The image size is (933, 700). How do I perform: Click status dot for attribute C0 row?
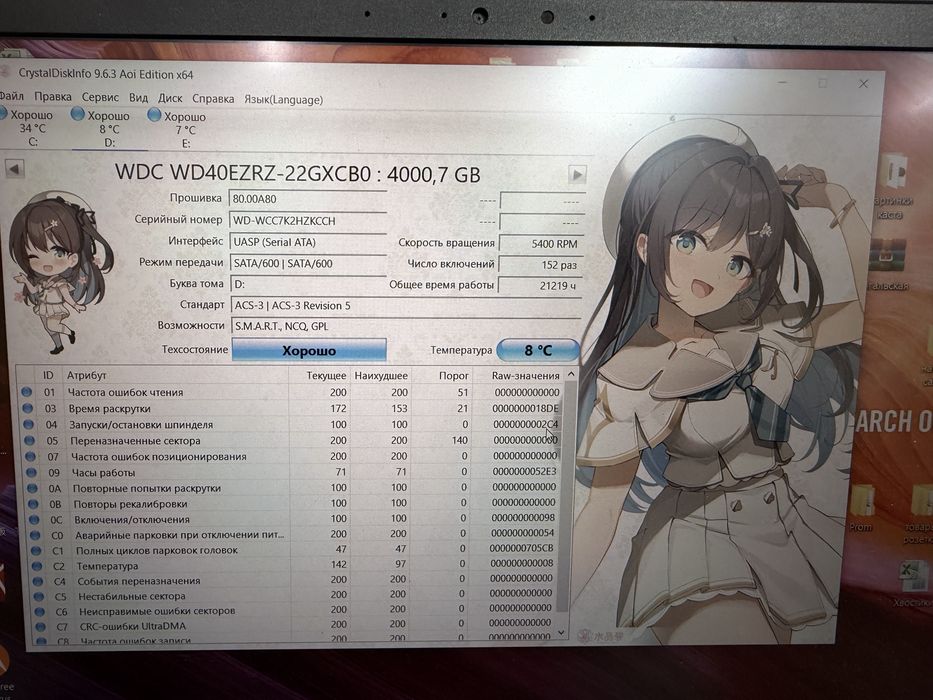[36, 535]
